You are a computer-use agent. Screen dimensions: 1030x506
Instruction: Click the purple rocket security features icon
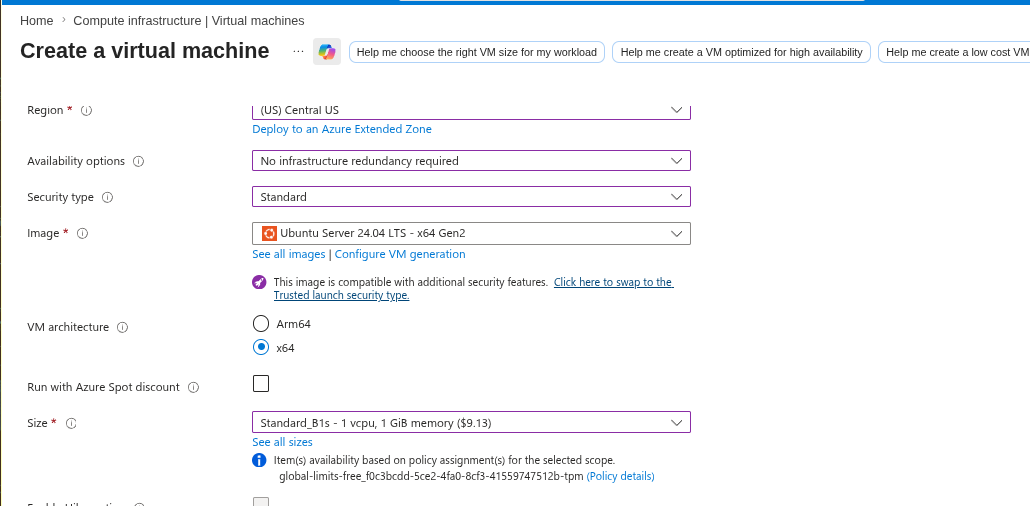click(259, 283)
